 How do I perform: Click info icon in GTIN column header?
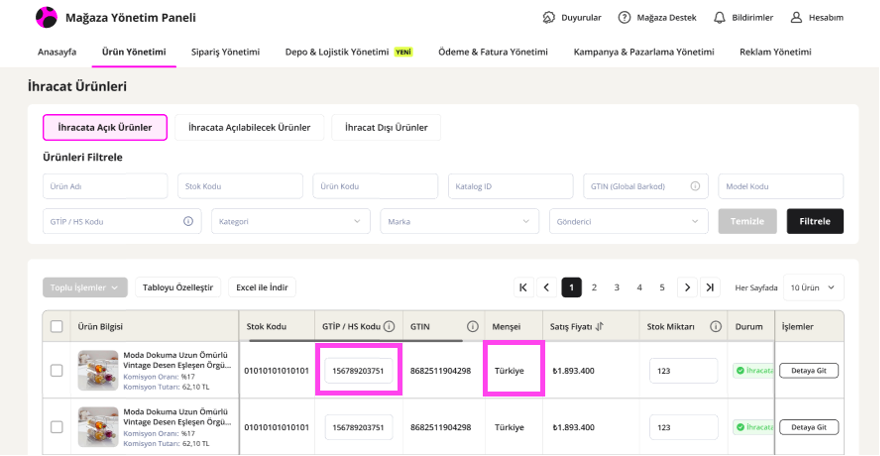click(473, 326)
